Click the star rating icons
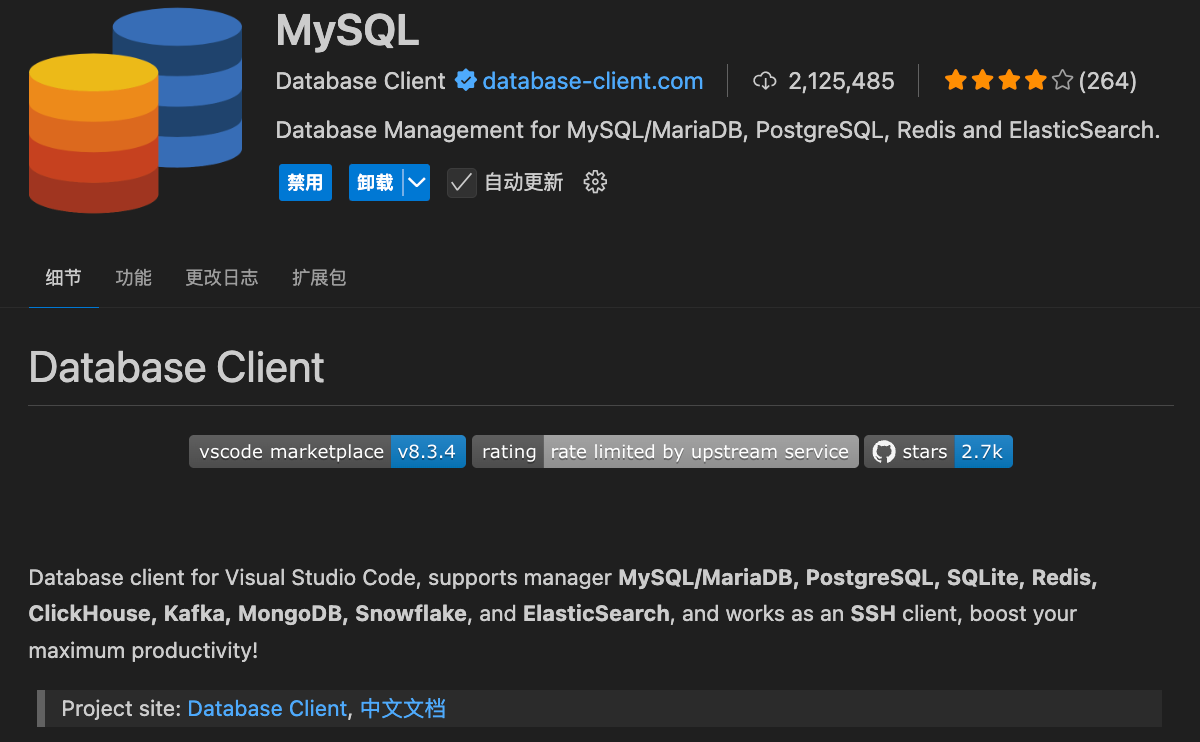1200x742 pixels. pos(1008,81)
